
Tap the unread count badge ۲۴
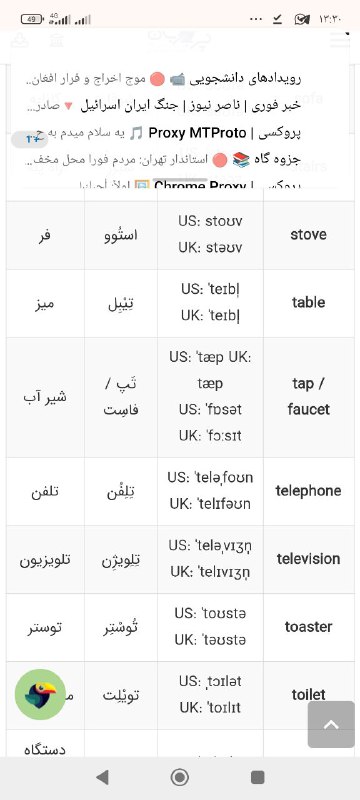(x=30, y=139)
